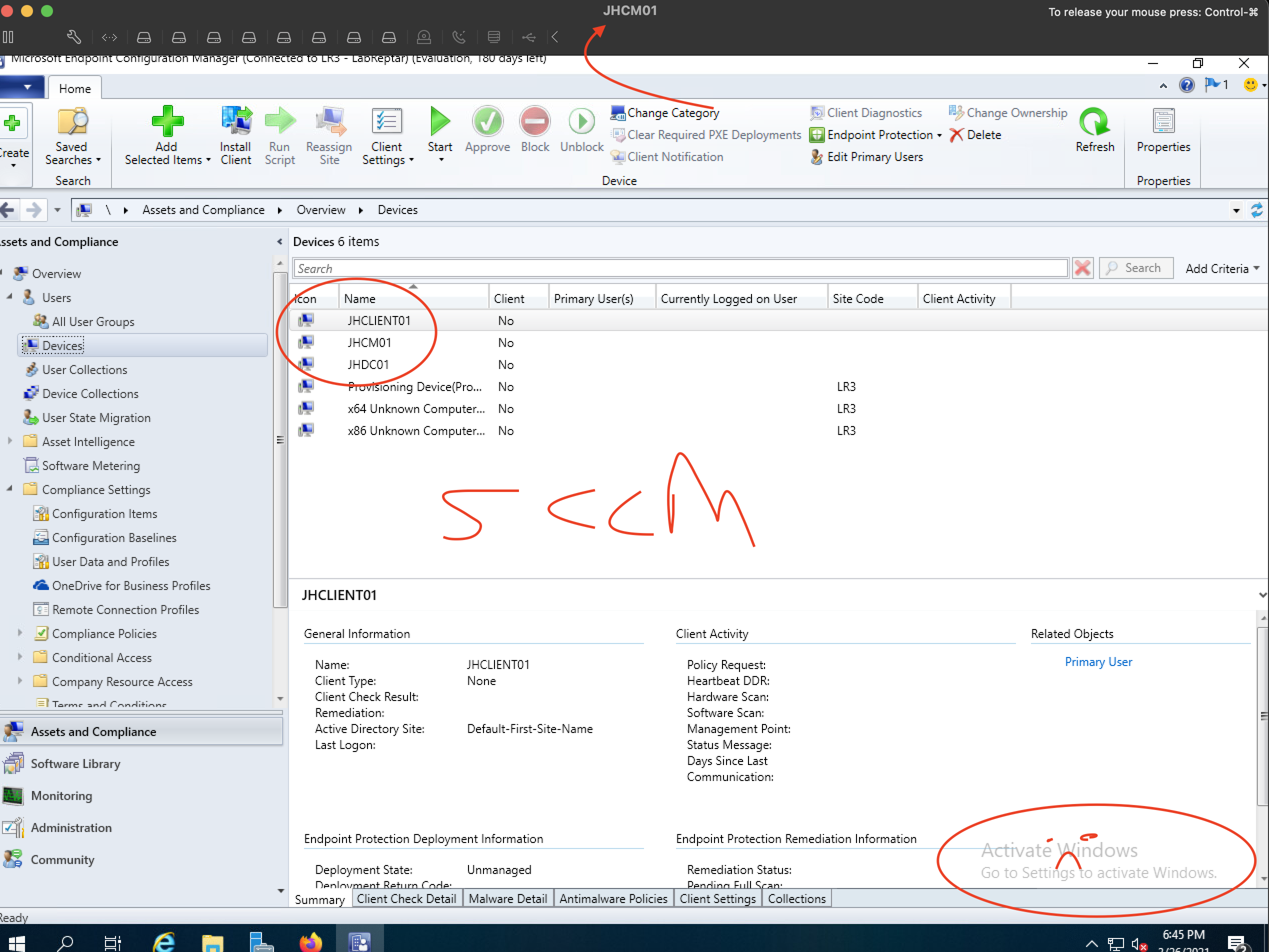Refresh using address bar refresh icon

[1257, 210]
